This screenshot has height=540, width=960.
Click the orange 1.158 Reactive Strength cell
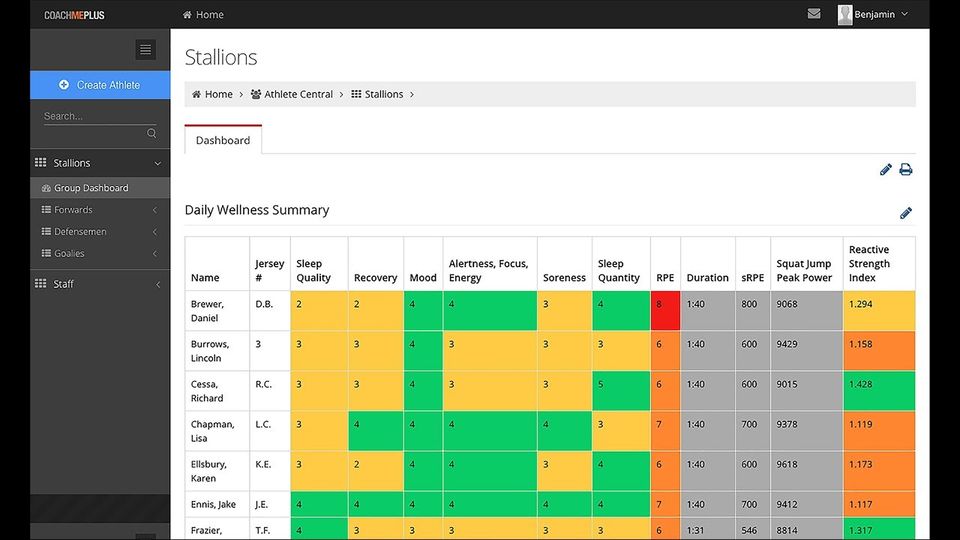click(879, 351)
